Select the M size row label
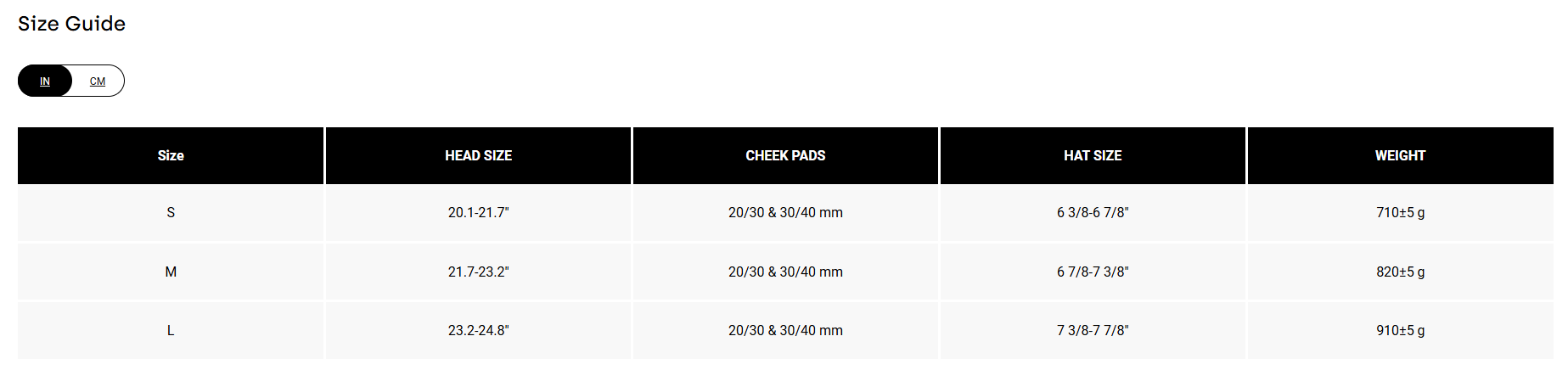This screenshot has height=381, width=1568. [x=171, y=272]
